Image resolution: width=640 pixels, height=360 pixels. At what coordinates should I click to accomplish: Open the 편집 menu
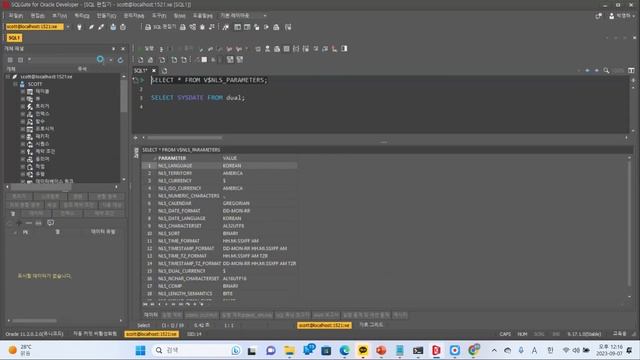pos(37,16)
